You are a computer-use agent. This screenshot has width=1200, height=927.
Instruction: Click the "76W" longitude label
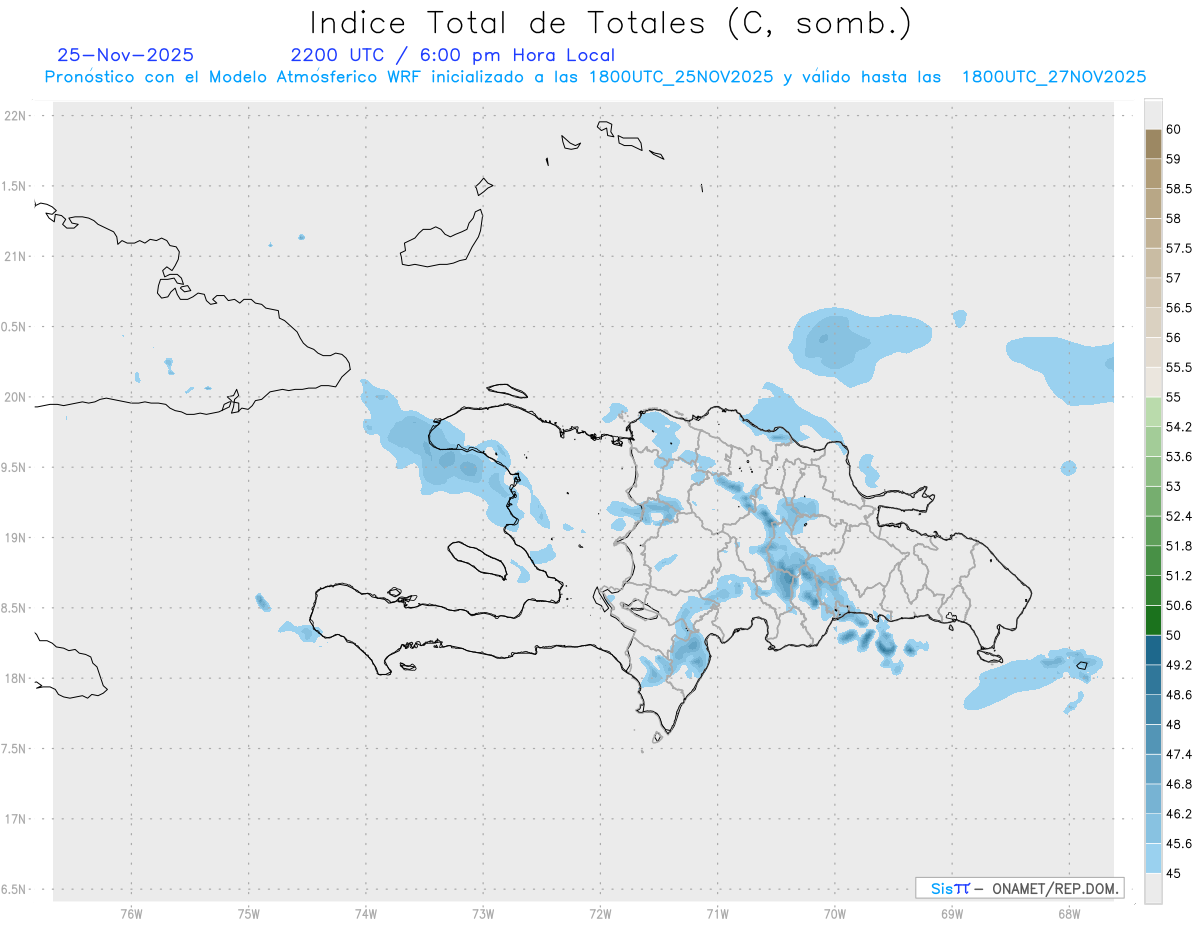131,914
